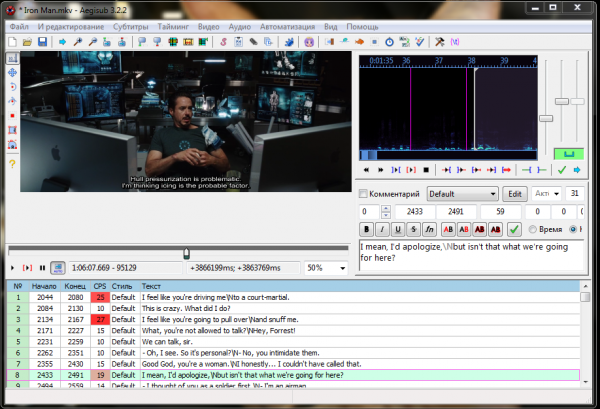600x409 pixels.
Task: Click the audio horizontal zoom slider handle
Action: [546, 119]
